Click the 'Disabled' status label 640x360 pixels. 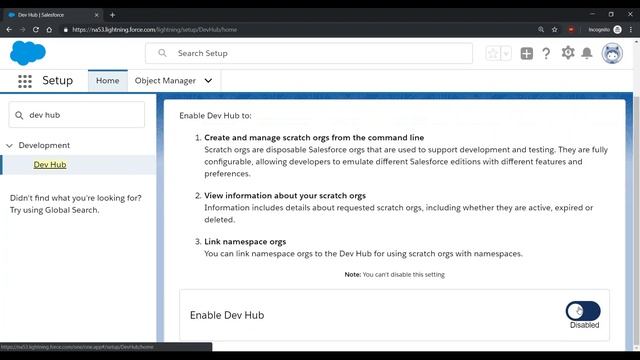point(584,325)
